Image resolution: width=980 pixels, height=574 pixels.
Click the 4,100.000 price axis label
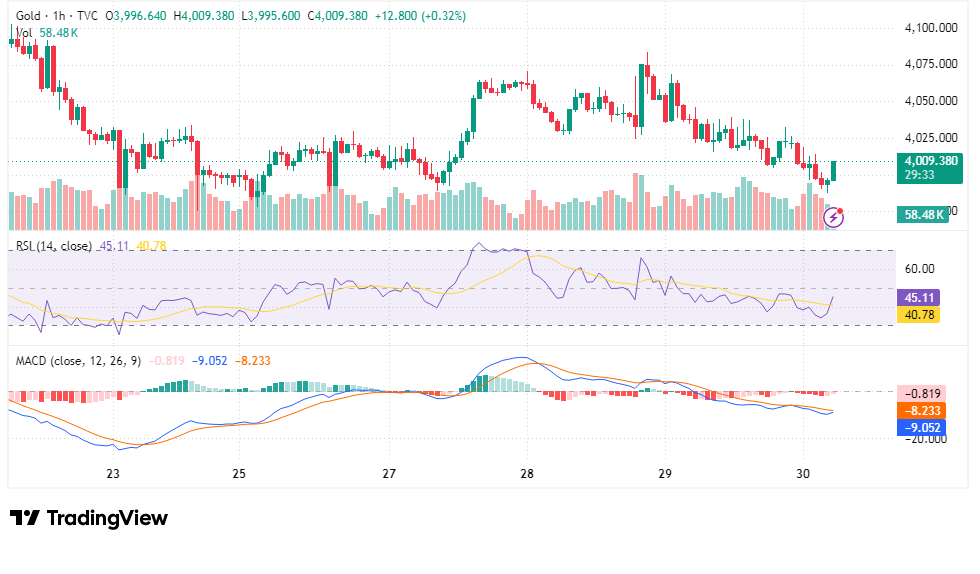(931, 28)
